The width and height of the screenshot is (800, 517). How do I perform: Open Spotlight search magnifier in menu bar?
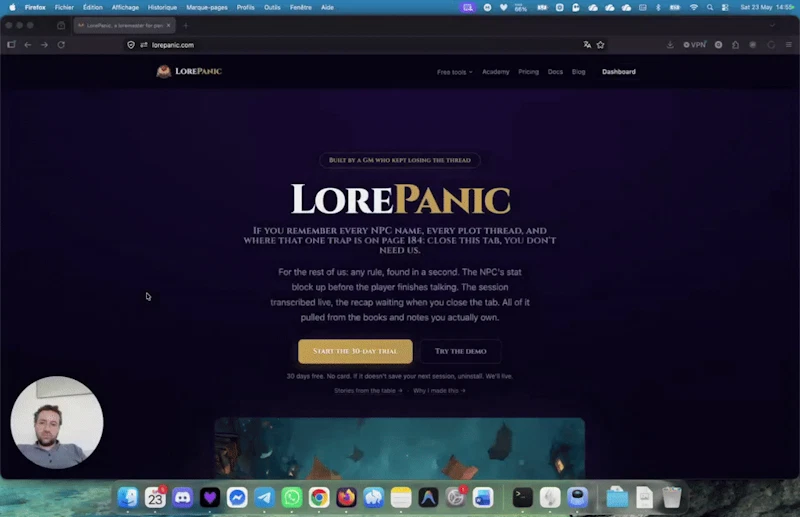point(710,7)
